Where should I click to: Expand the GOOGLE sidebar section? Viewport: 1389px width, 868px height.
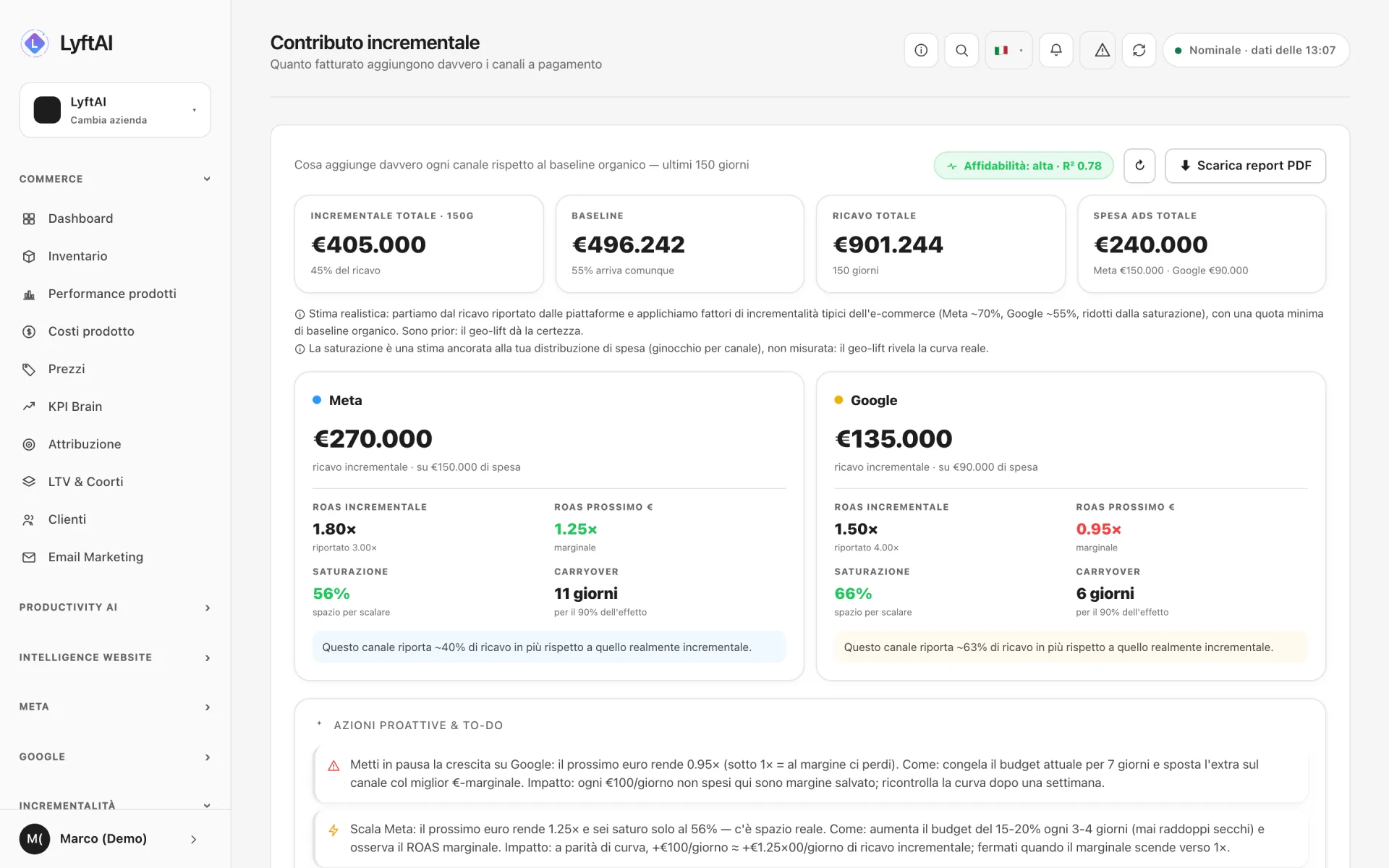tap(115, 757)
